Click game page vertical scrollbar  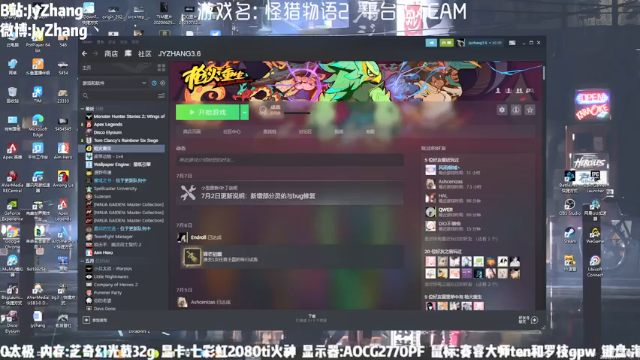coord(544,72)
